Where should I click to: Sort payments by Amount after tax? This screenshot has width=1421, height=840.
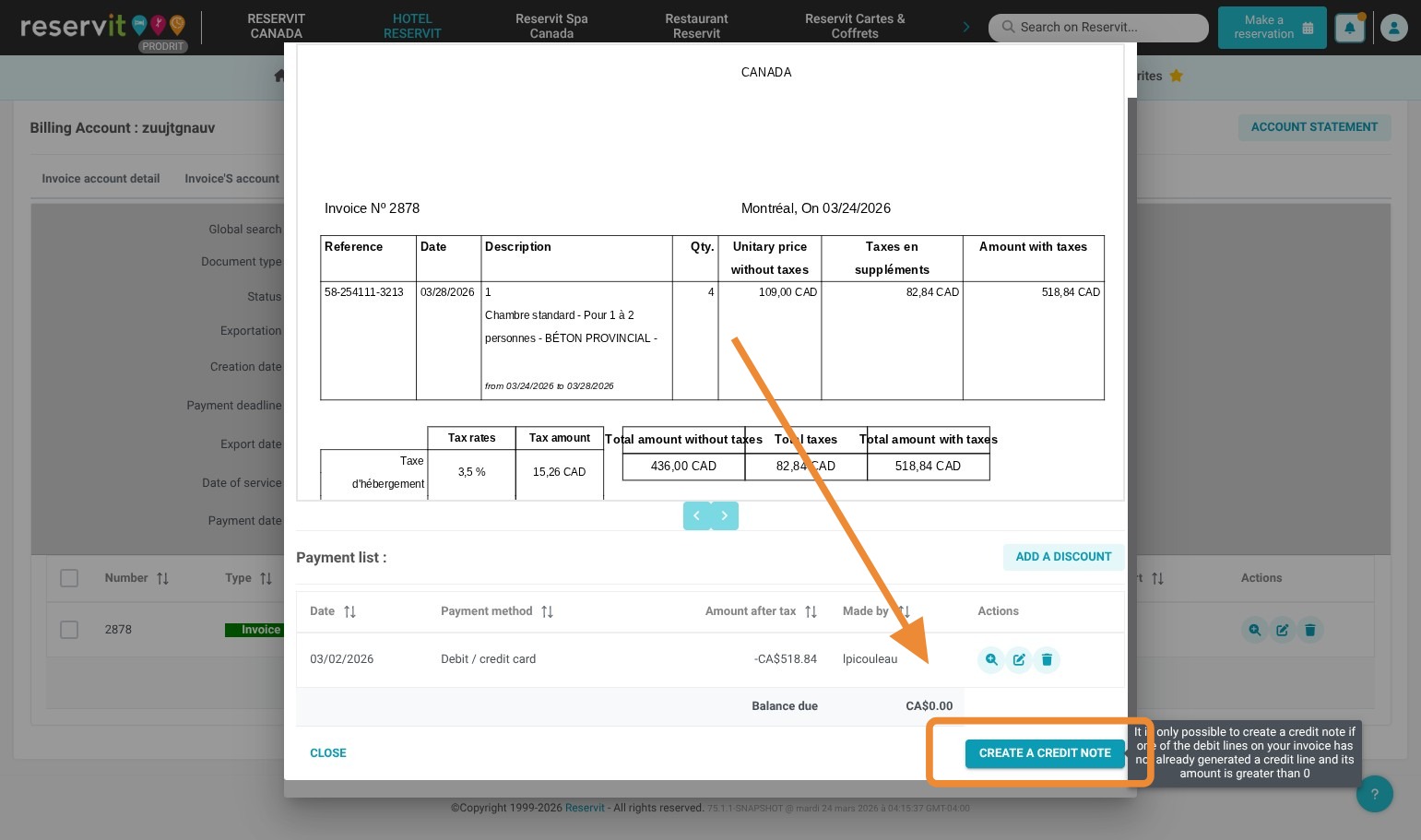pyautogui.click(x=811, y=611)
